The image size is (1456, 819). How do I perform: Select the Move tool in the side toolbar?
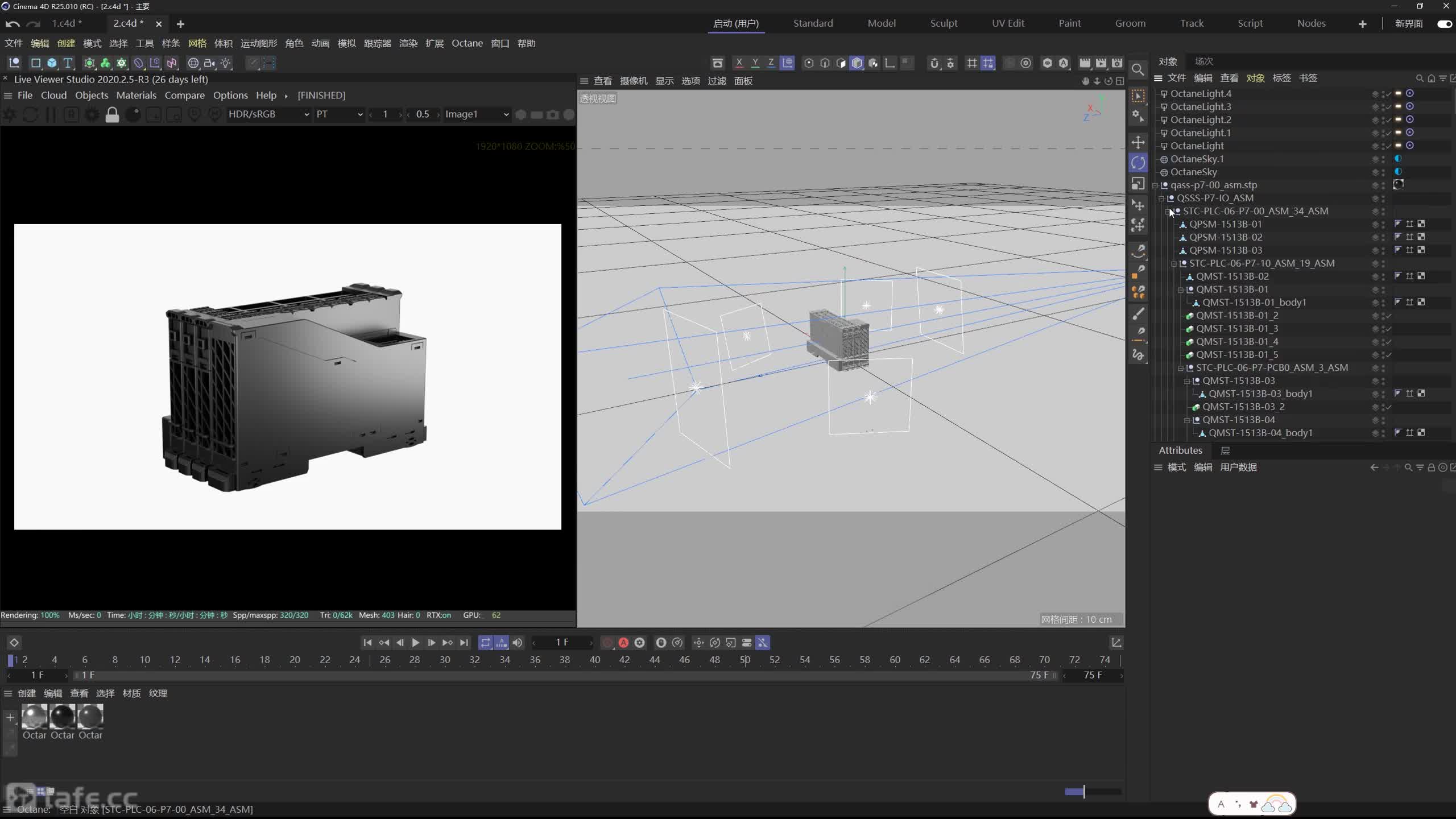tap(1138, 142)
